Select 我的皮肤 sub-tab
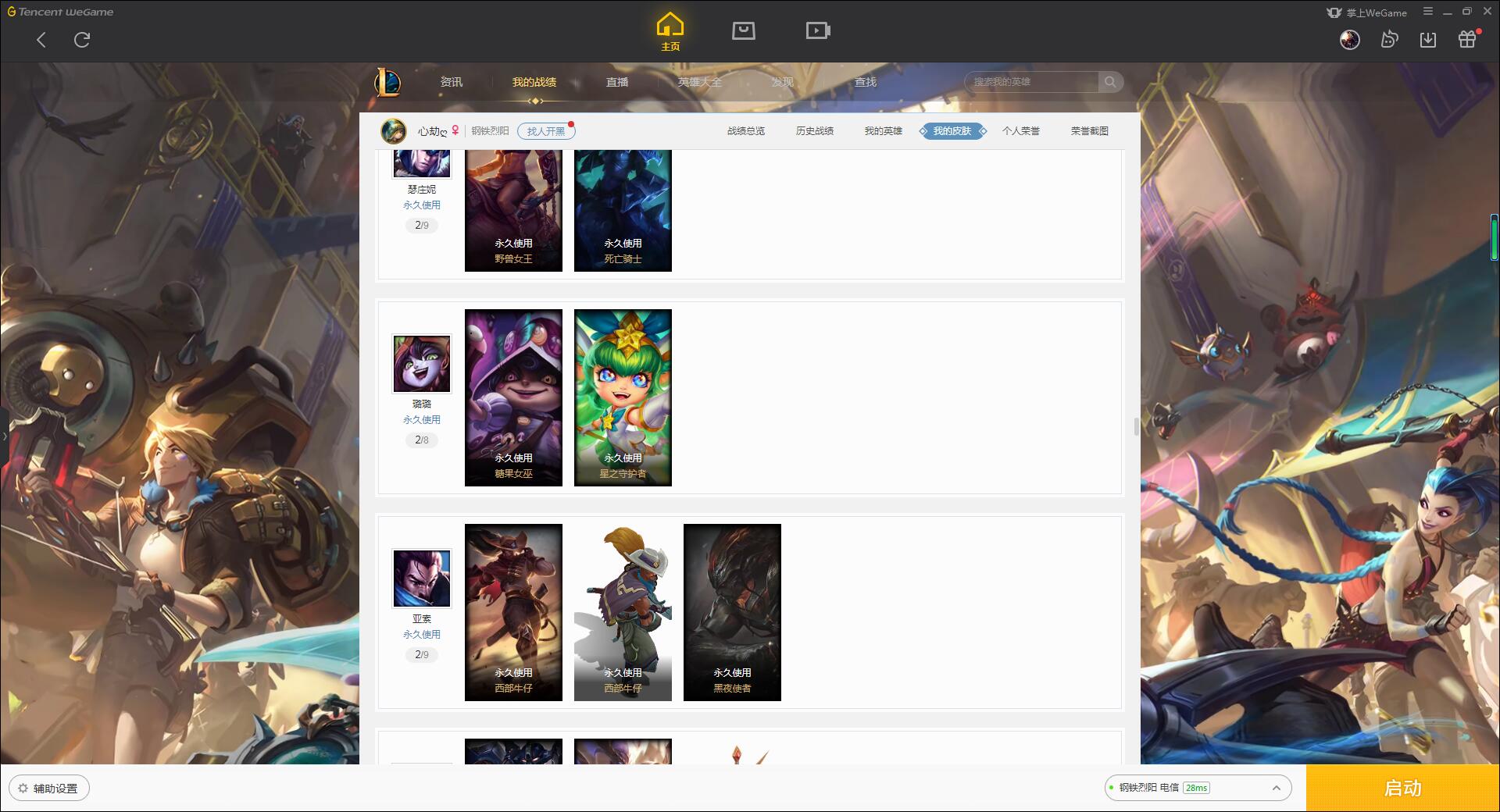1500x812 pixels. pyautogui.click(x=952, y=131)
